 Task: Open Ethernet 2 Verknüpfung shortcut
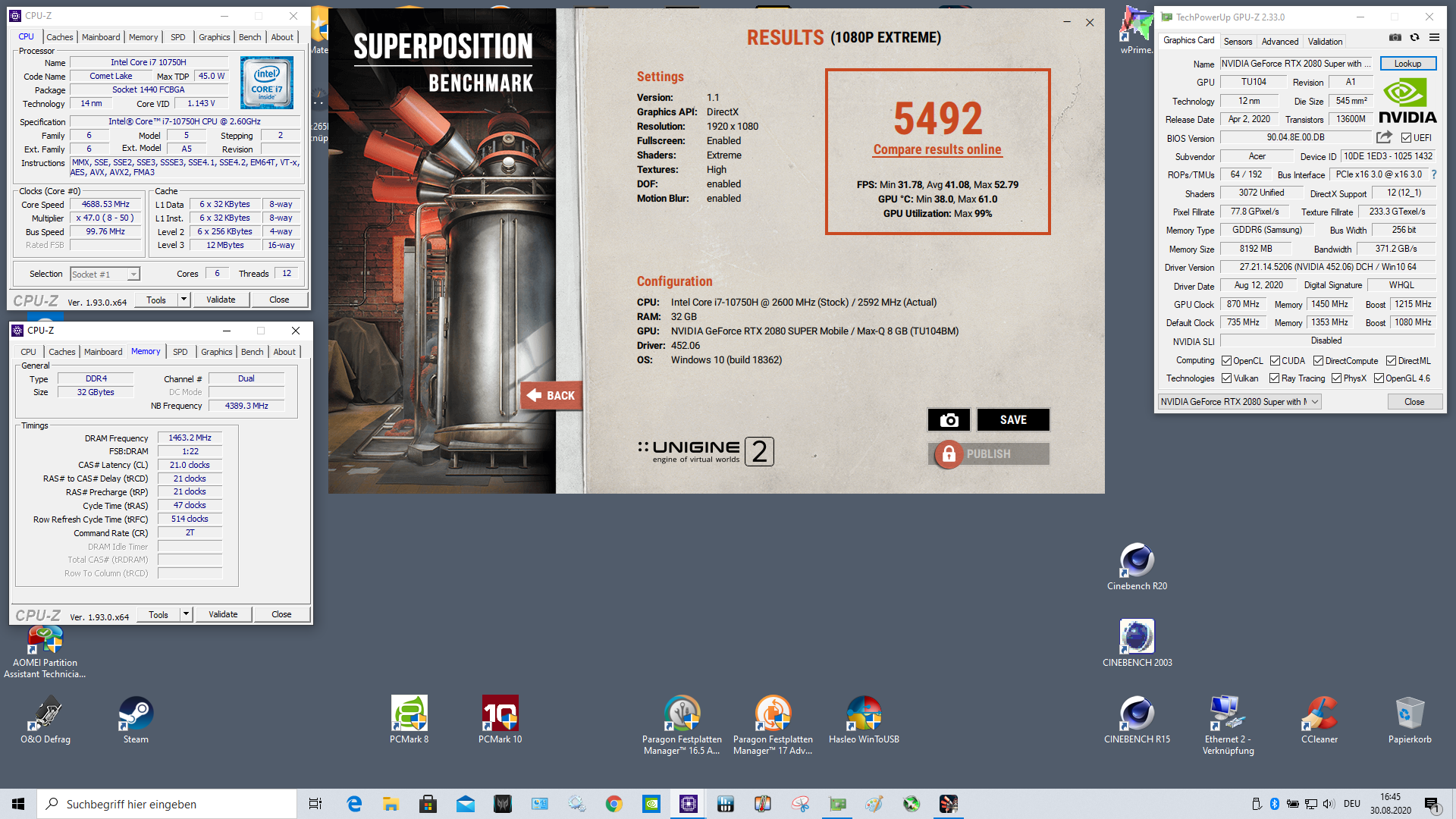pos(1228,725)
